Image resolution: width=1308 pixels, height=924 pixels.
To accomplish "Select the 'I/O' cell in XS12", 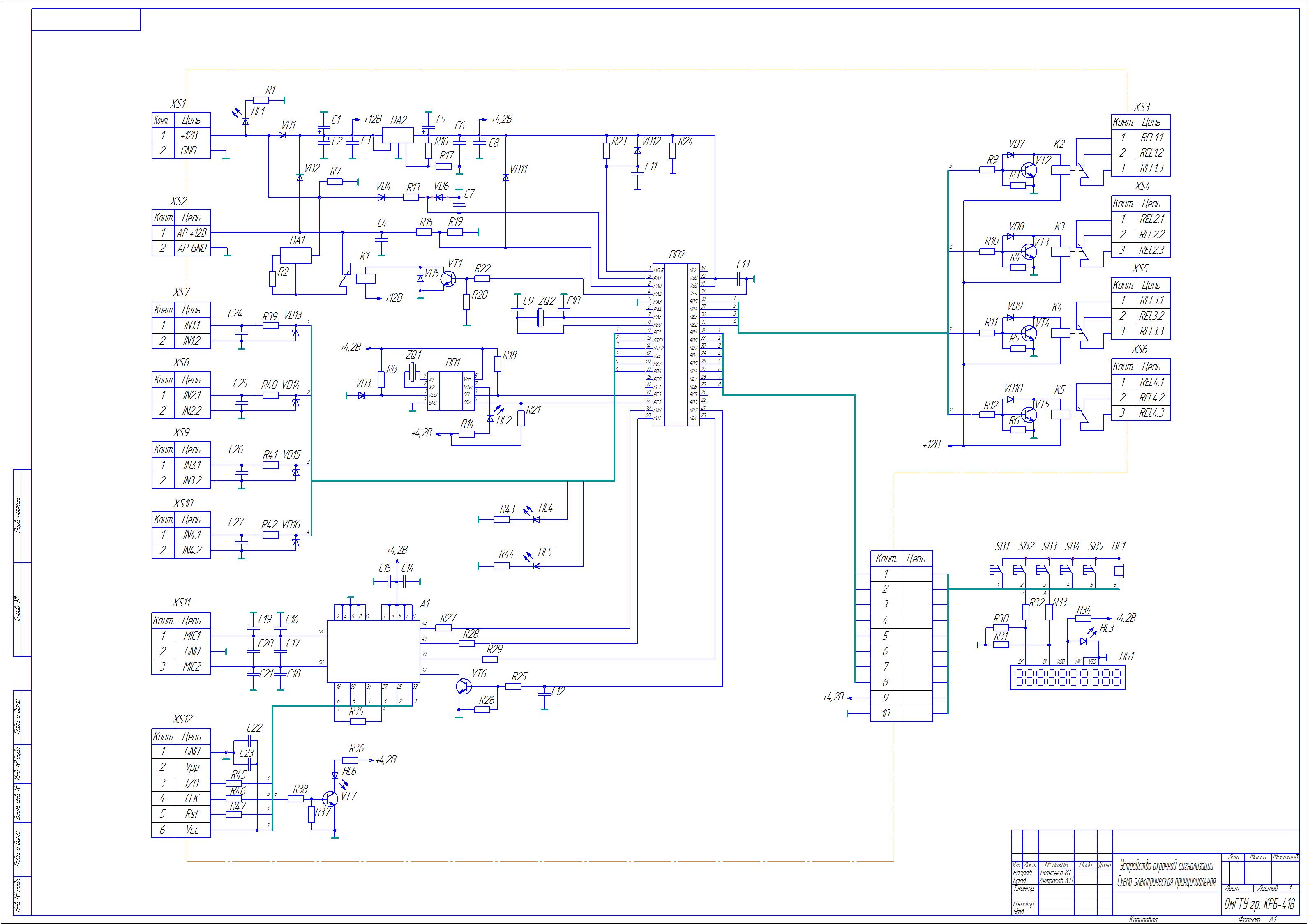I will (193, 783).
